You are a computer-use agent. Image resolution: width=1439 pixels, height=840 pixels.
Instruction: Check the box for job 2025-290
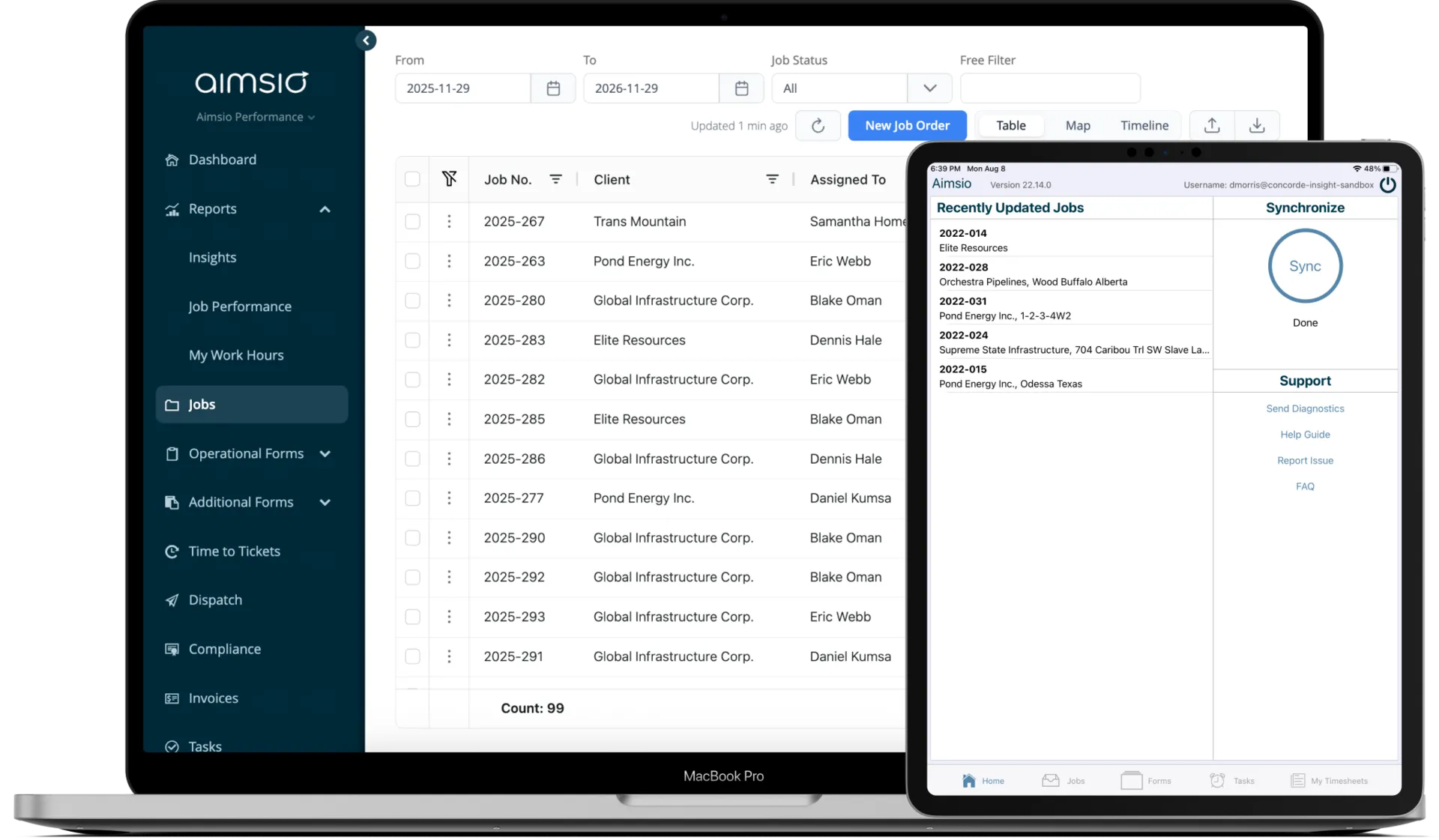412,538
